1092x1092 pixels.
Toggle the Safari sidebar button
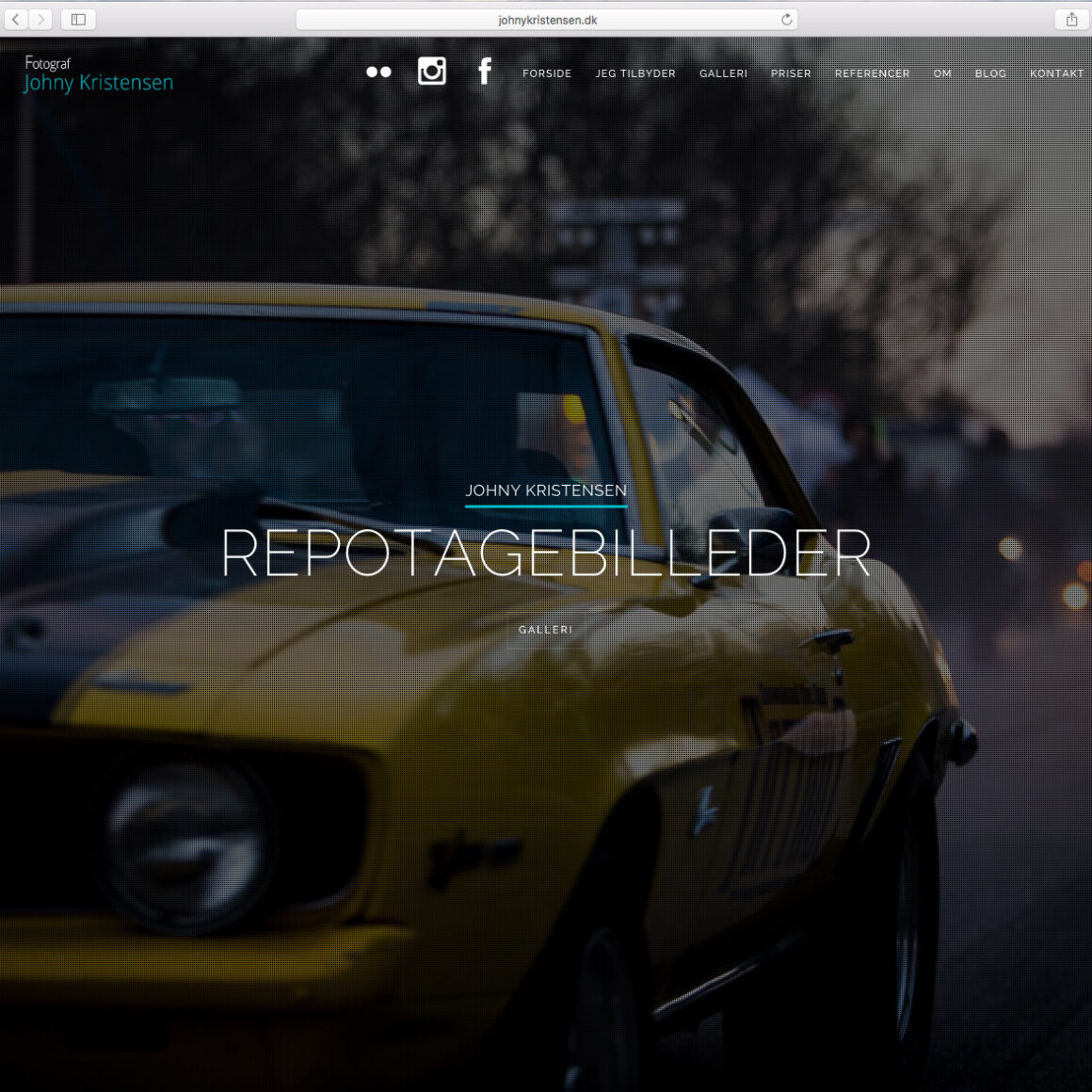coord(78,20)
